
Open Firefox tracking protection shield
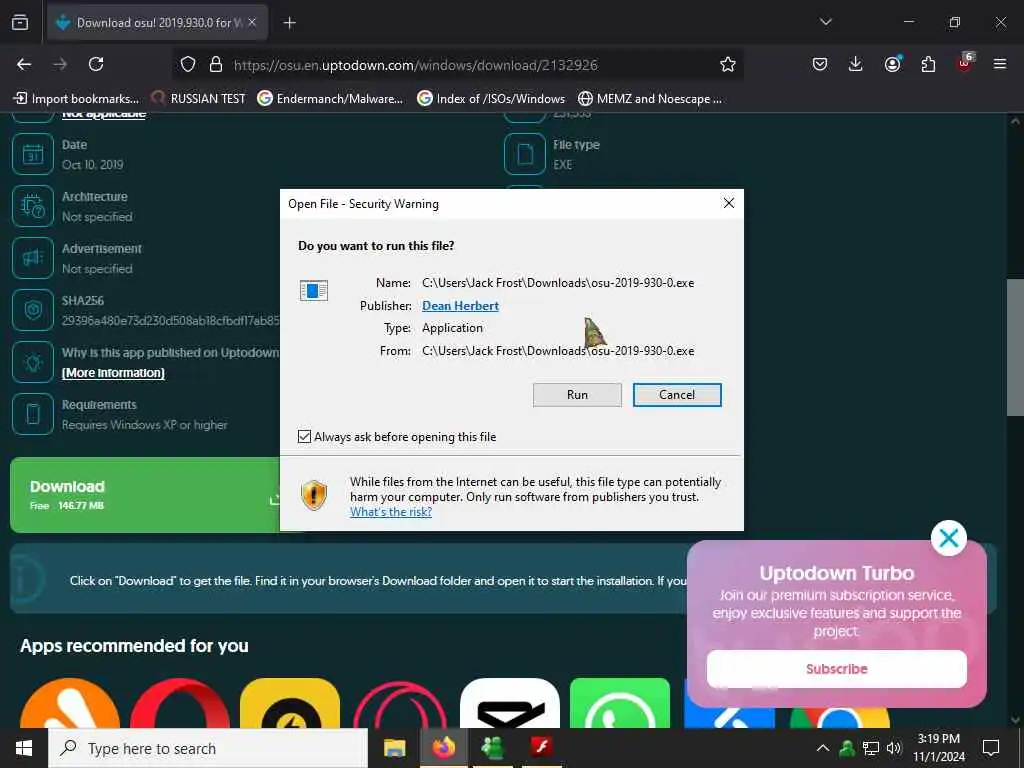[188, 64]
